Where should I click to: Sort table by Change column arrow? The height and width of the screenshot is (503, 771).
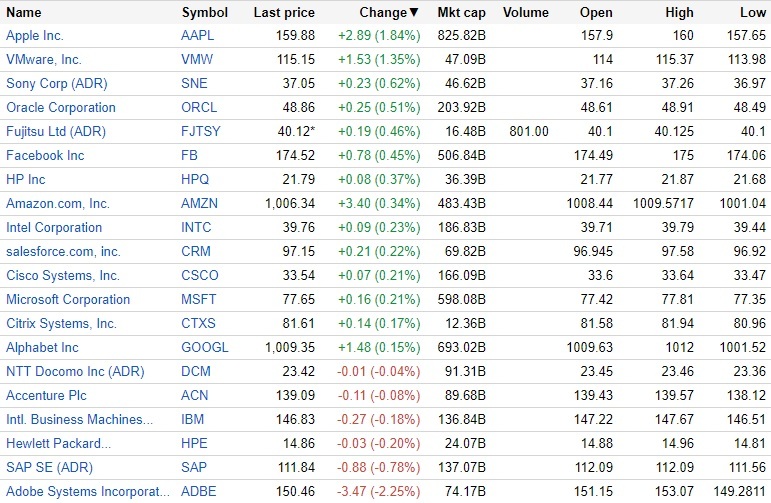(x=414, y=13)
